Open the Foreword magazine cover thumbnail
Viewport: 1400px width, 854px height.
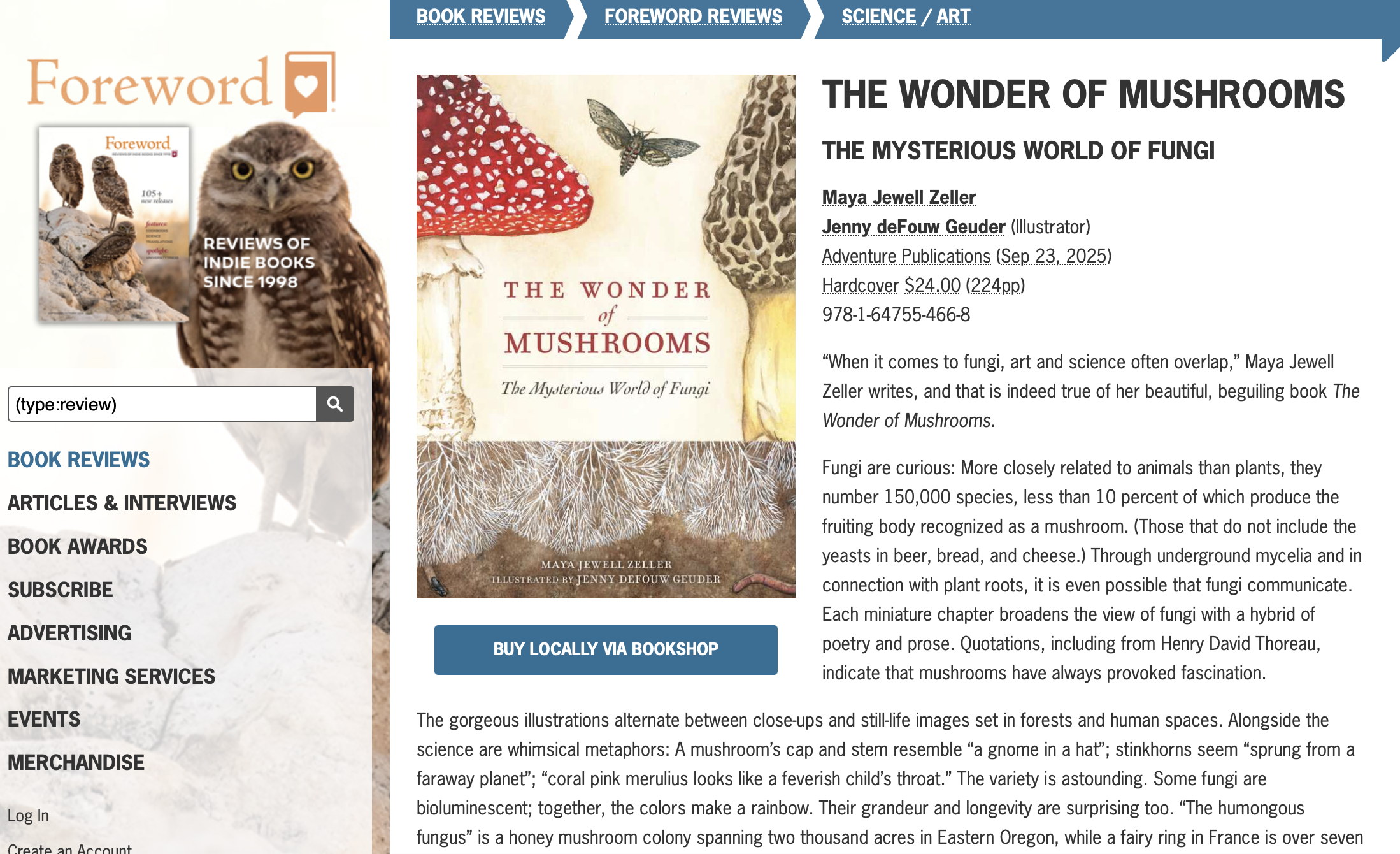click(114, 224)
